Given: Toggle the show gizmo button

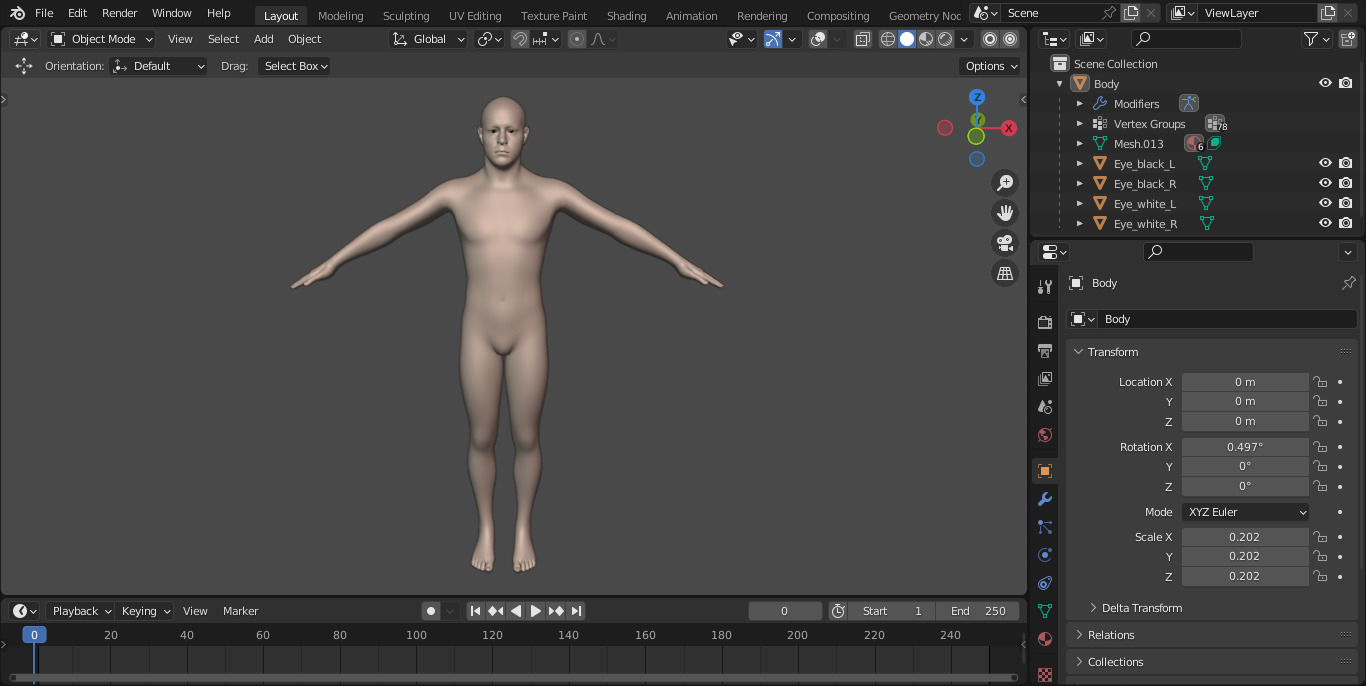Looking at the screenshot, I should (x=772, y=39).
